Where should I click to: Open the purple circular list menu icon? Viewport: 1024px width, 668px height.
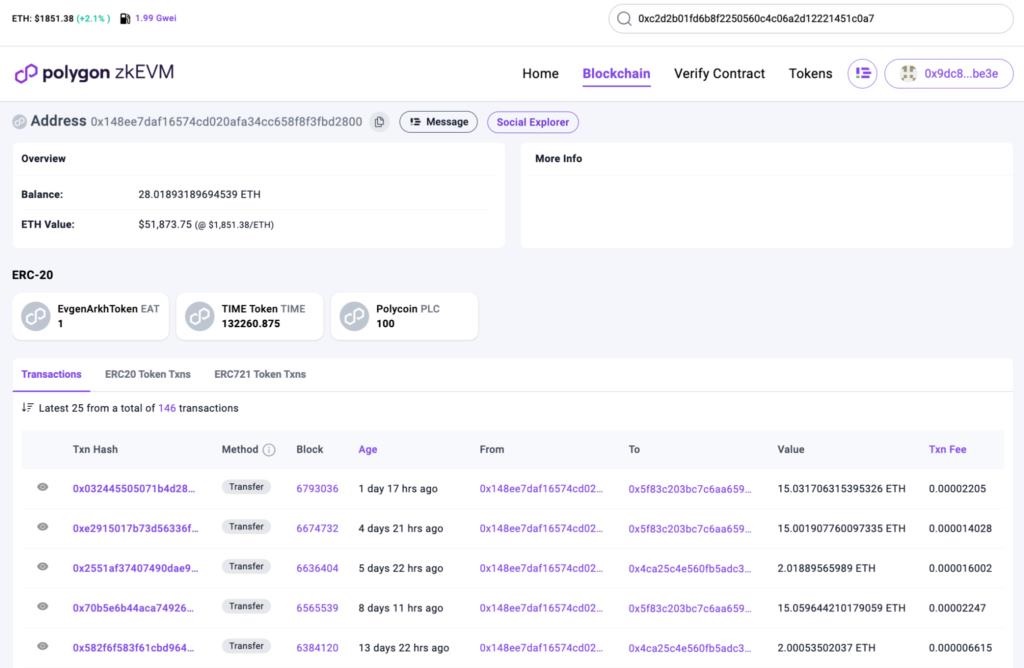click(862, 73)
